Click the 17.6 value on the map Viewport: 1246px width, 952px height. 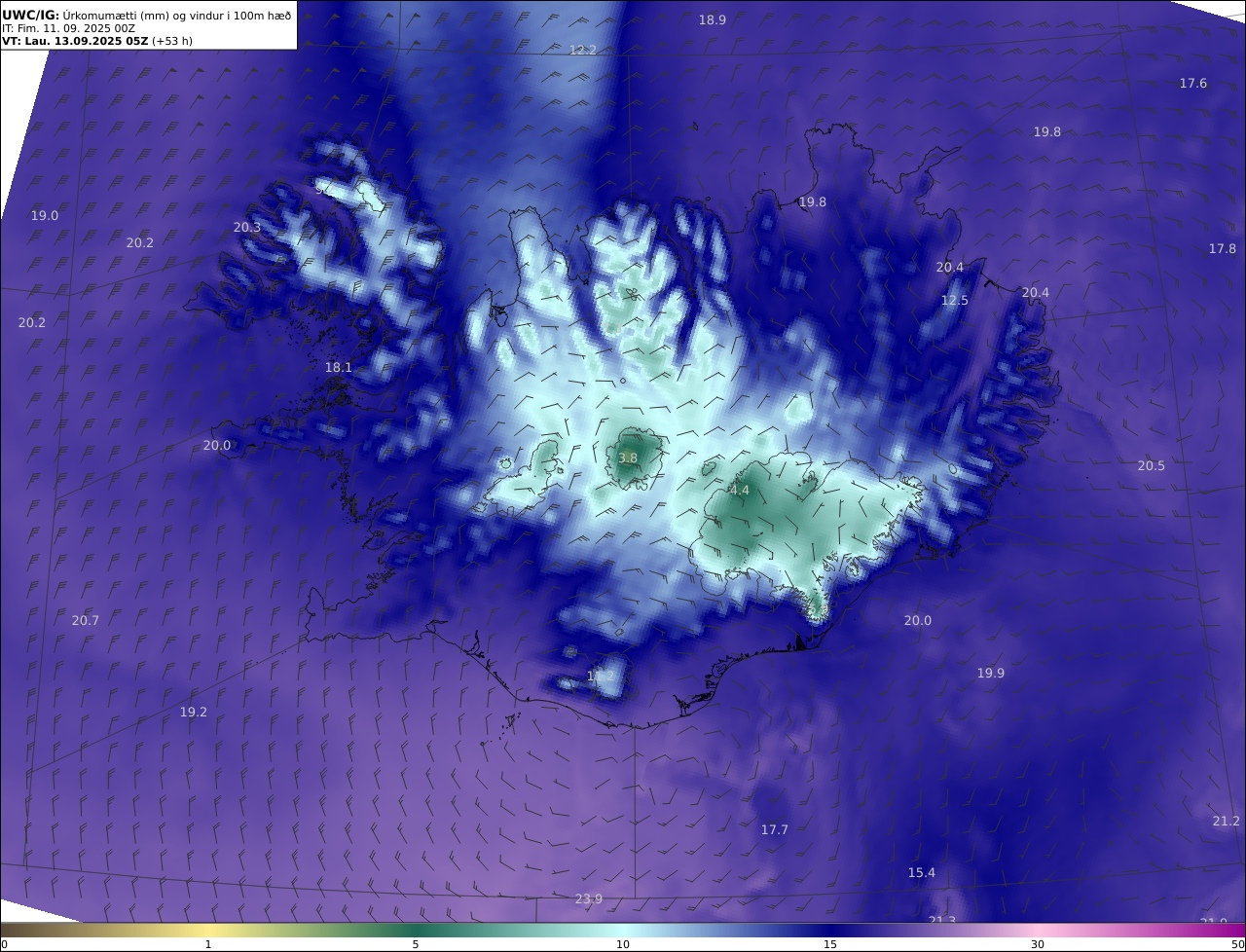1193,84
